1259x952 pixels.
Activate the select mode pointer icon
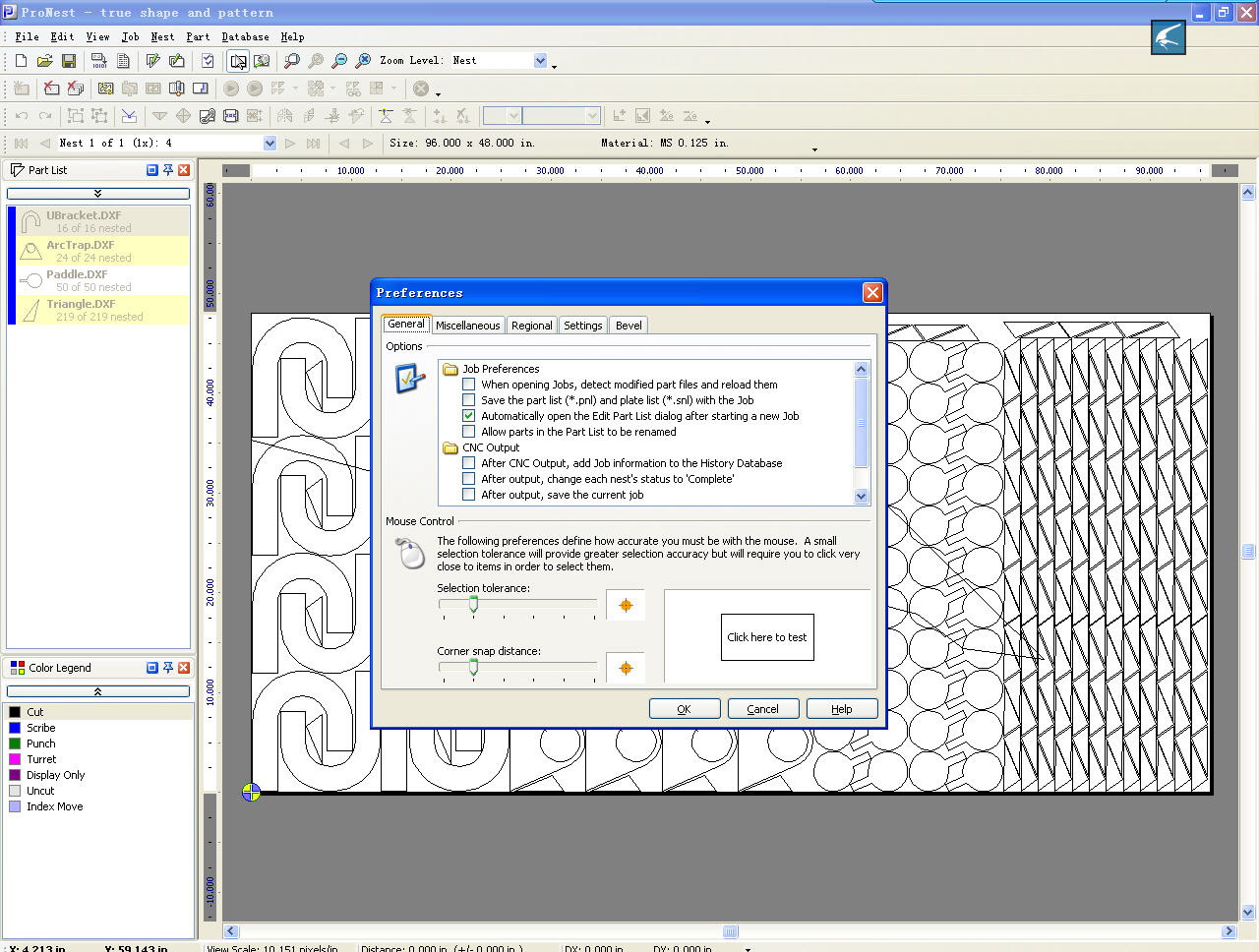(238, 61)
